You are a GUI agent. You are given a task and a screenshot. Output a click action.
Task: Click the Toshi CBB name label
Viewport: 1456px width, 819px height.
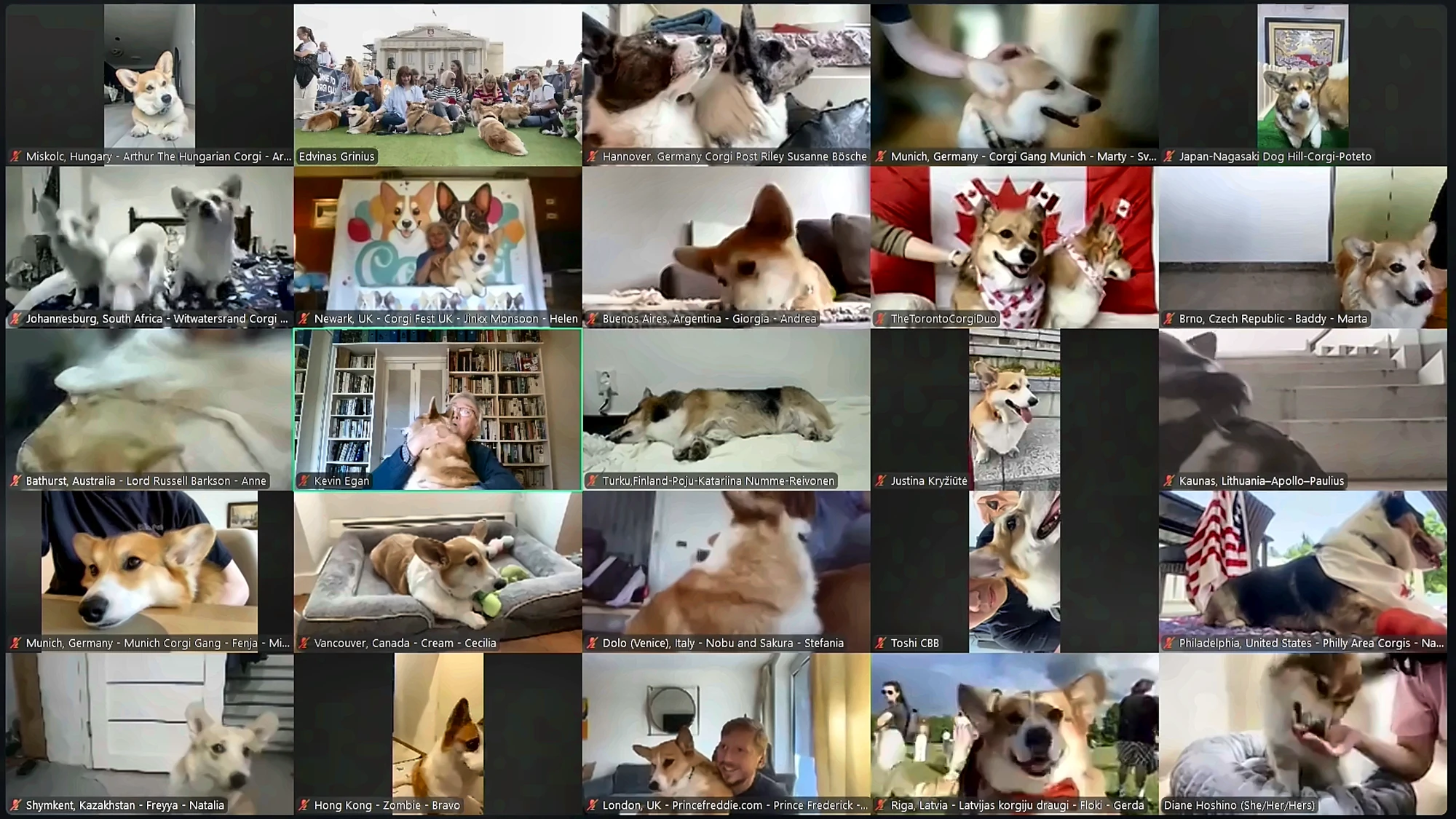[x=915, y=644]
